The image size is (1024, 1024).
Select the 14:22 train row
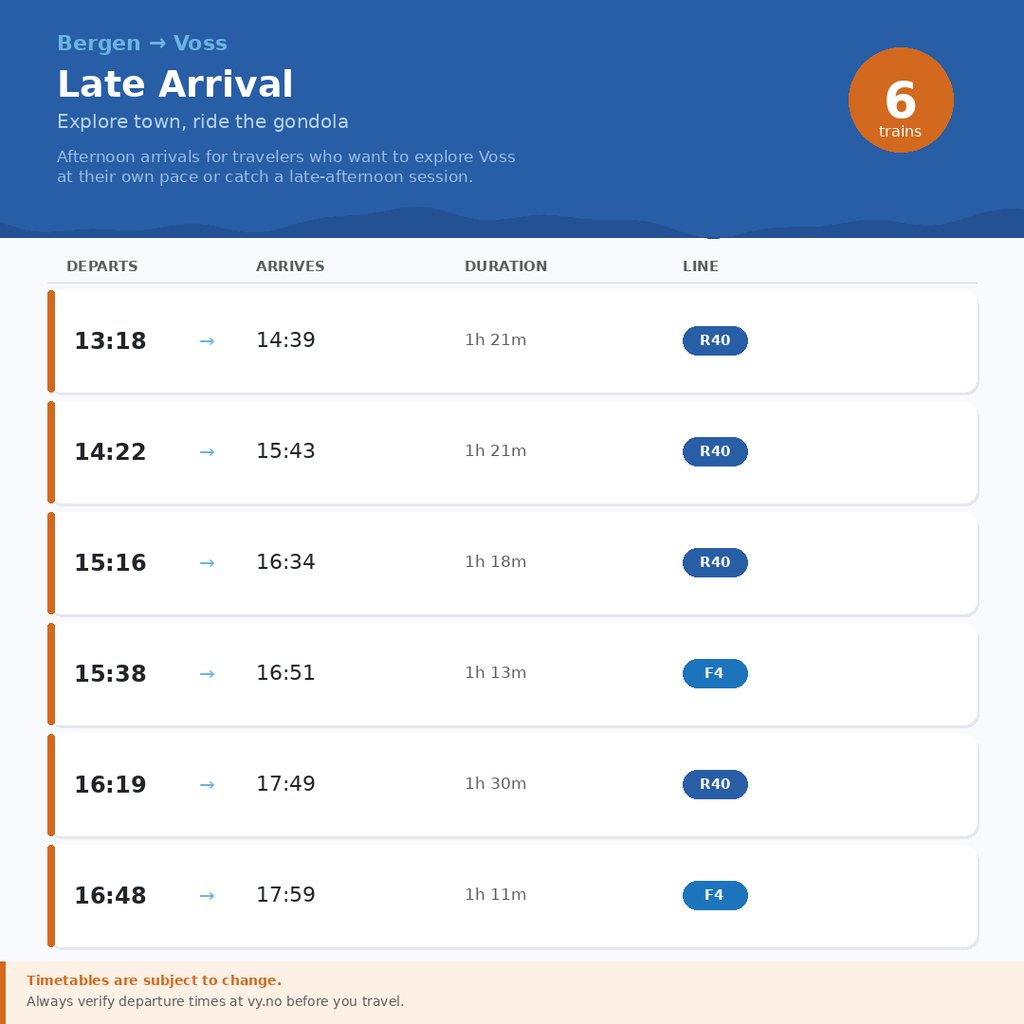[514, 451]
